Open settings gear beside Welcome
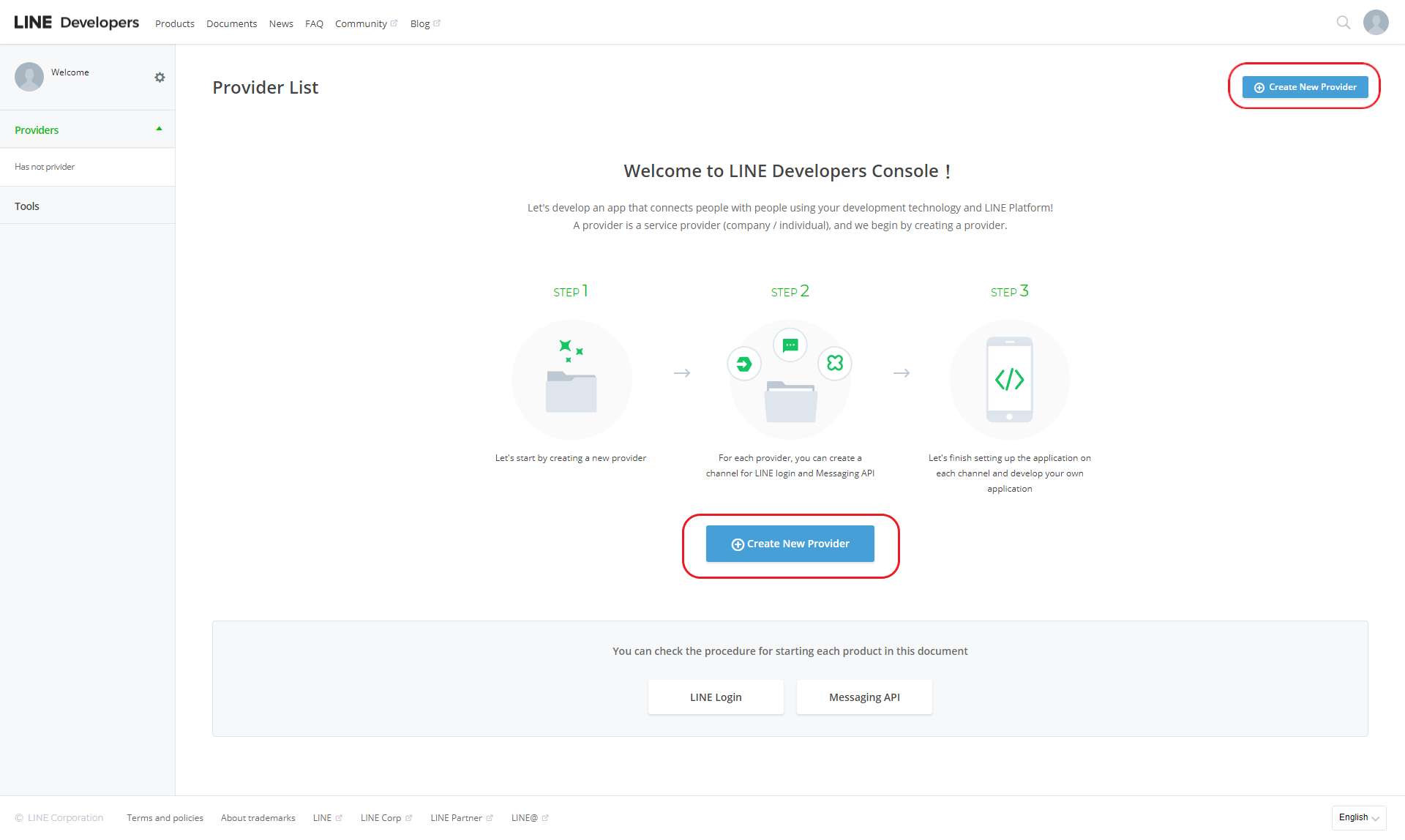 click(160, 78)
